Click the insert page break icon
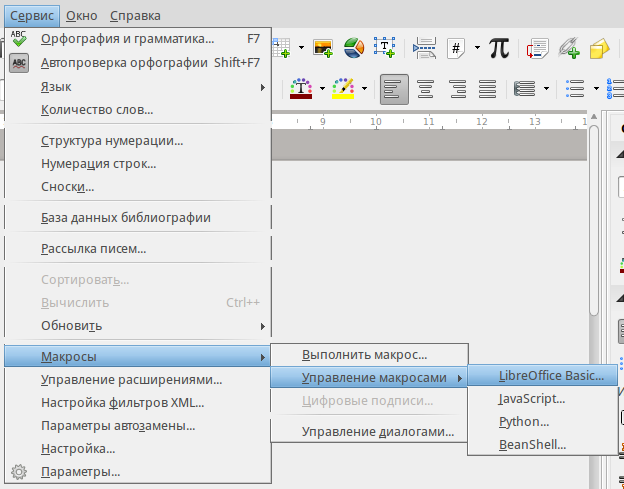The height and width of the screenshot is (489, 624). (424, 48)
